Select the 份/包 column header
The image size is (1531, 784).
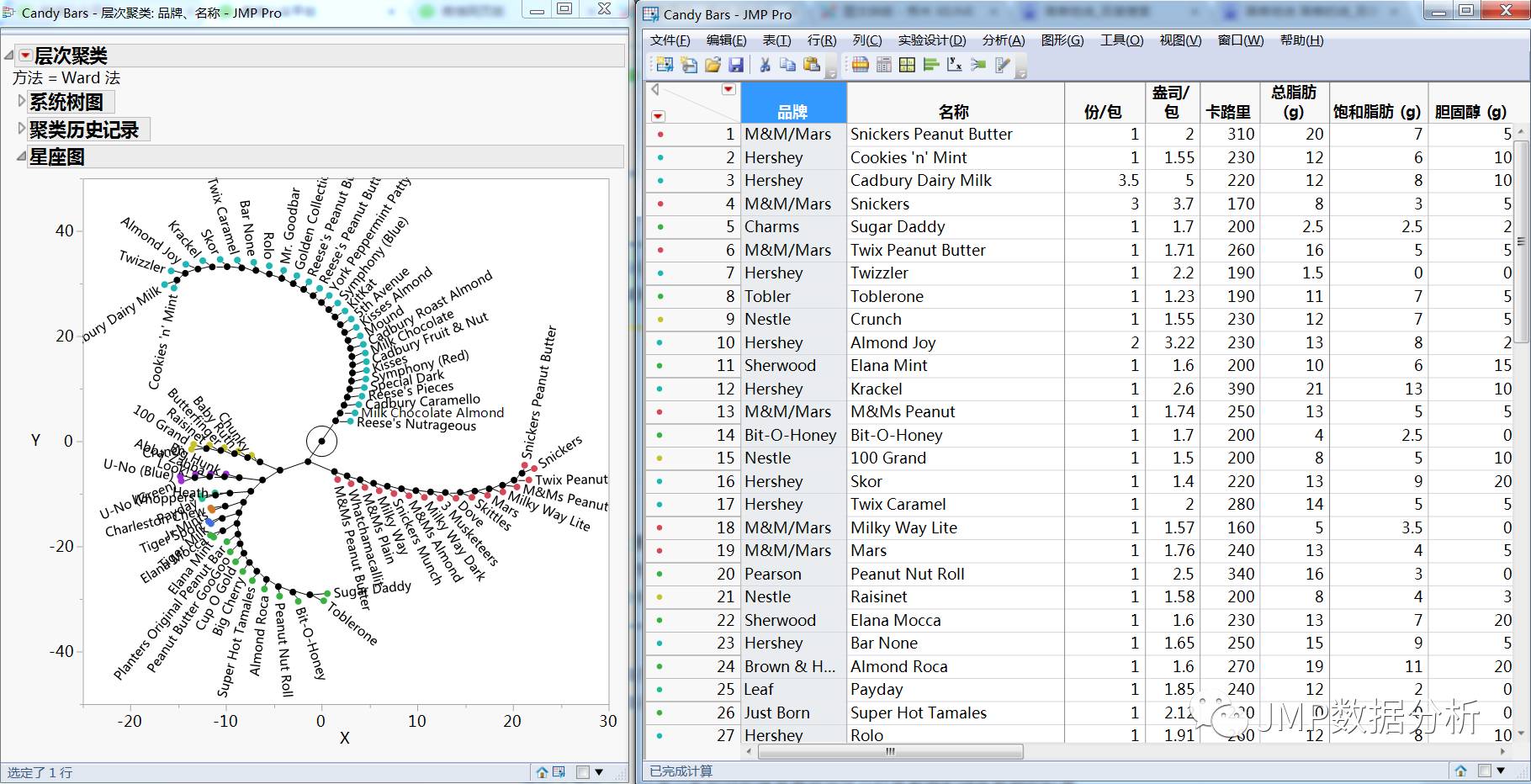pyautogui.click(x=1103, y=103)
